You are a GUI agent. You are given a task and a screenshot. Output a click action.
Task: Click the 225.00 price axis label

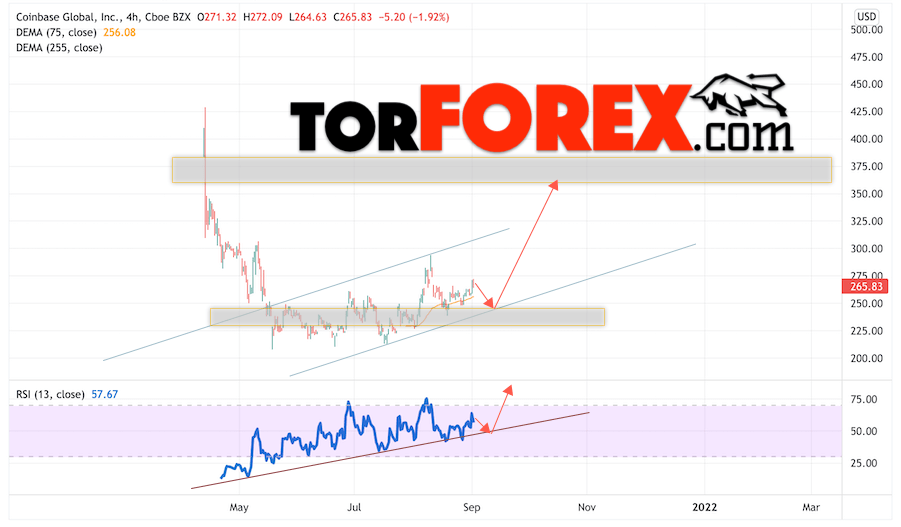(x=867, y=331)
